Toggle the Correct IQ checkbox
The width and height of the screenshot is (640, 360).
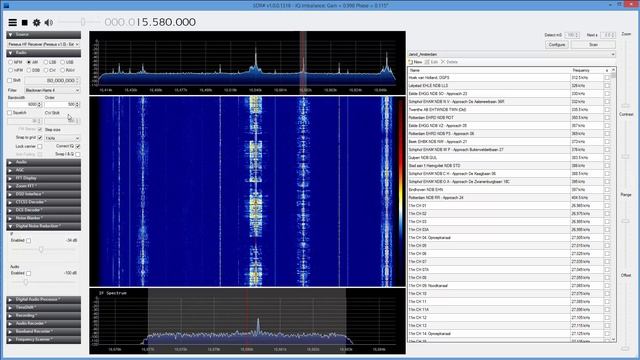(x=78, y=146)
